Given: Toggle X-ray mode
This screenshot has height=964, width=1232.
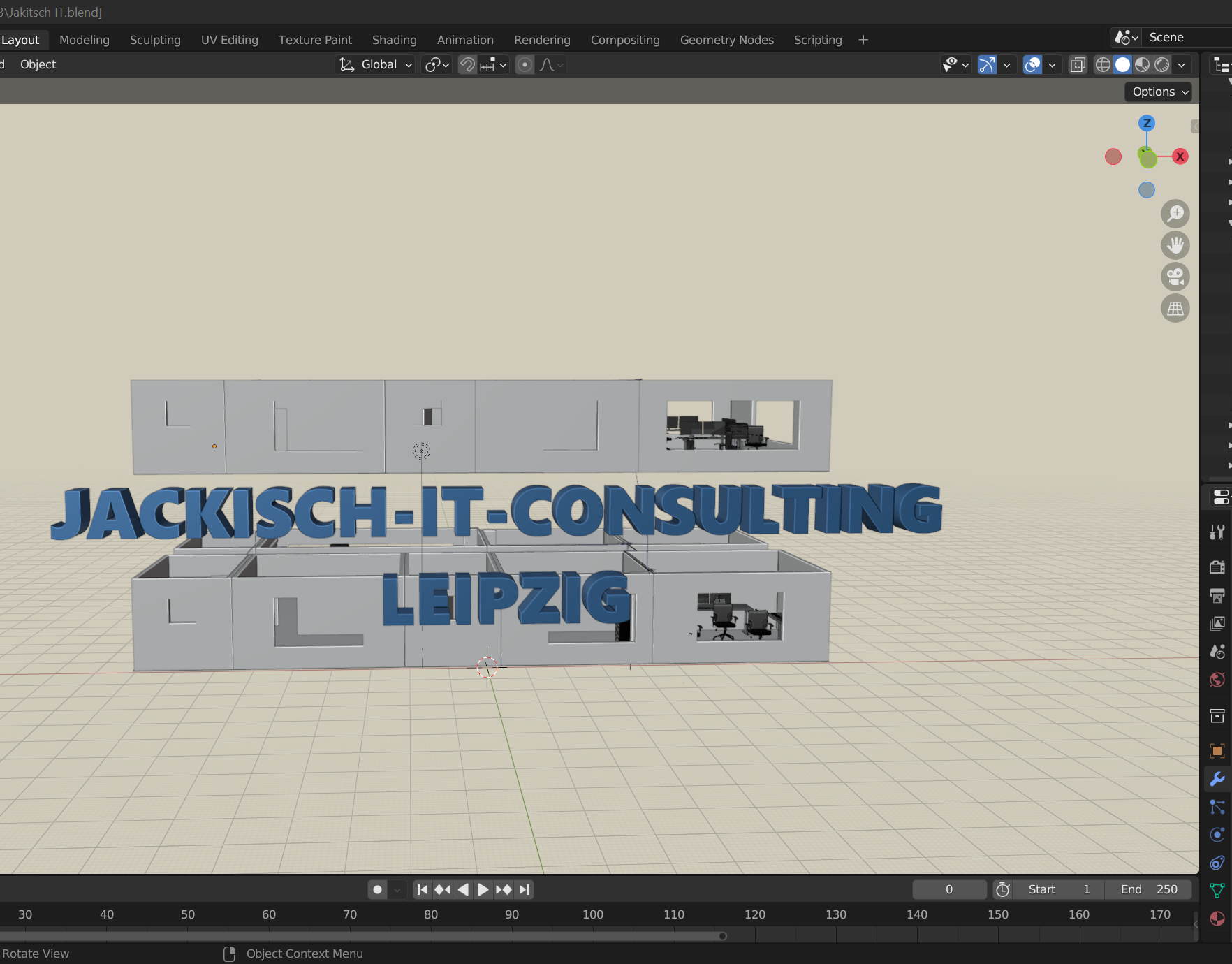Looking at the screenshot, I should (x=1078, y=65).
